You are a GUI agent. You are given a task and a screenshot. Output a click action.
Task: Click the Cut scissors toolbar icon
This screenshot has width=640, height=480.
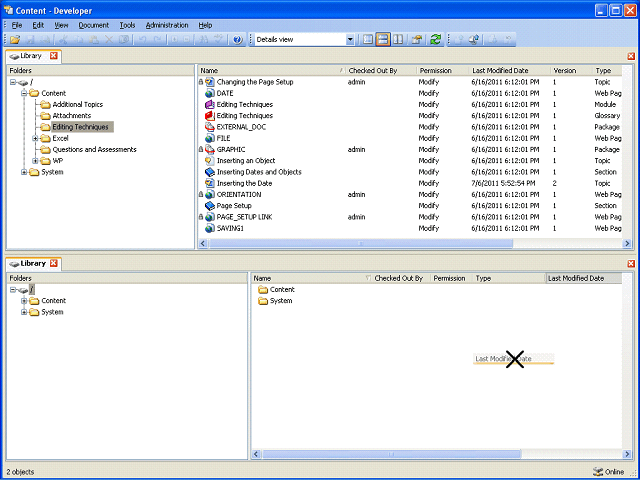63,40
